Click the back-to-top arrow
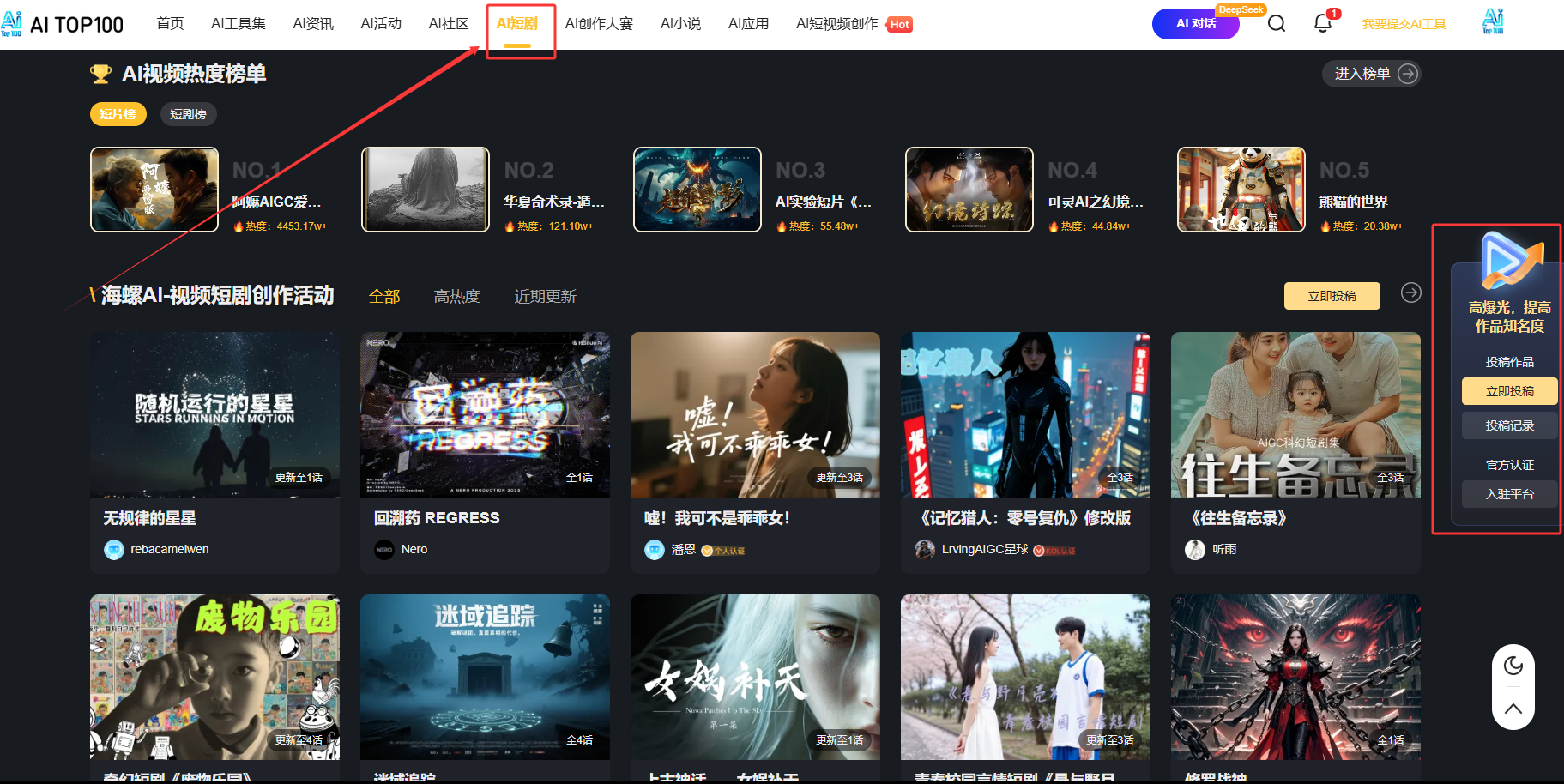 point(1513,709)
